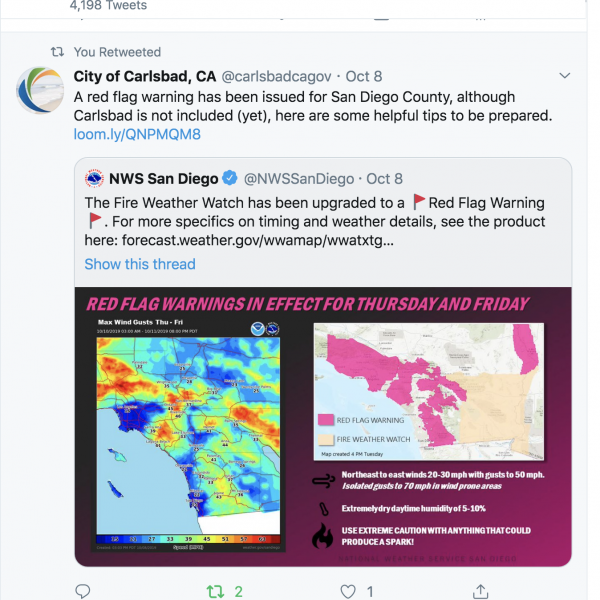Undo retweet using the green retweet icon
This screenshot has height=600, width=600.
pos(215,592)
